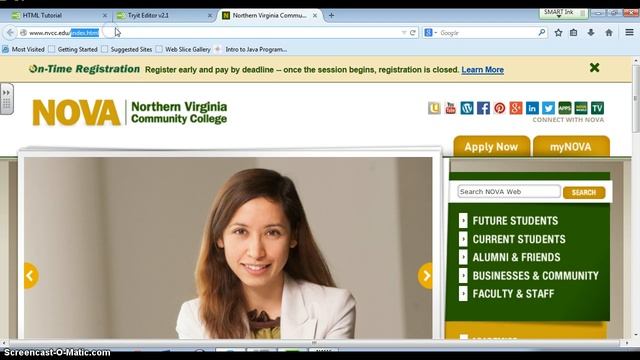Advance to the next carousel slide
Viewport: 640px width, 360px height.
(425, 276)
